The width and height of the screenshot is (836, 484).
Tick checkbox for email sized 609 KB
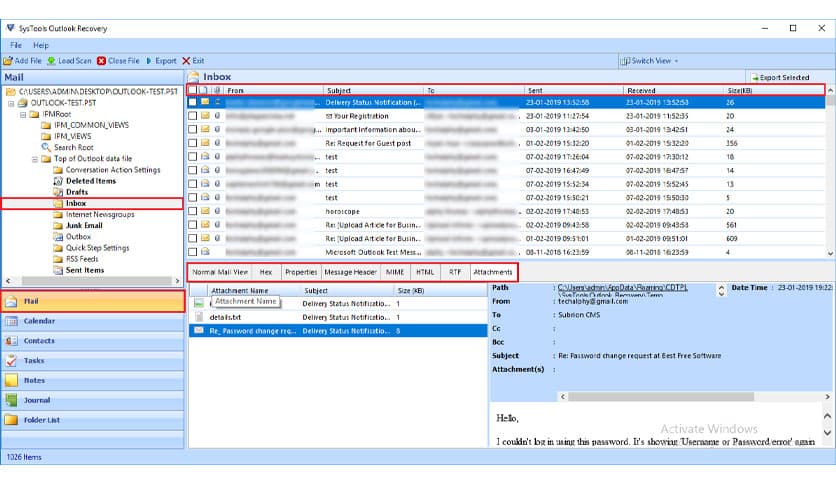click(192, 238)
